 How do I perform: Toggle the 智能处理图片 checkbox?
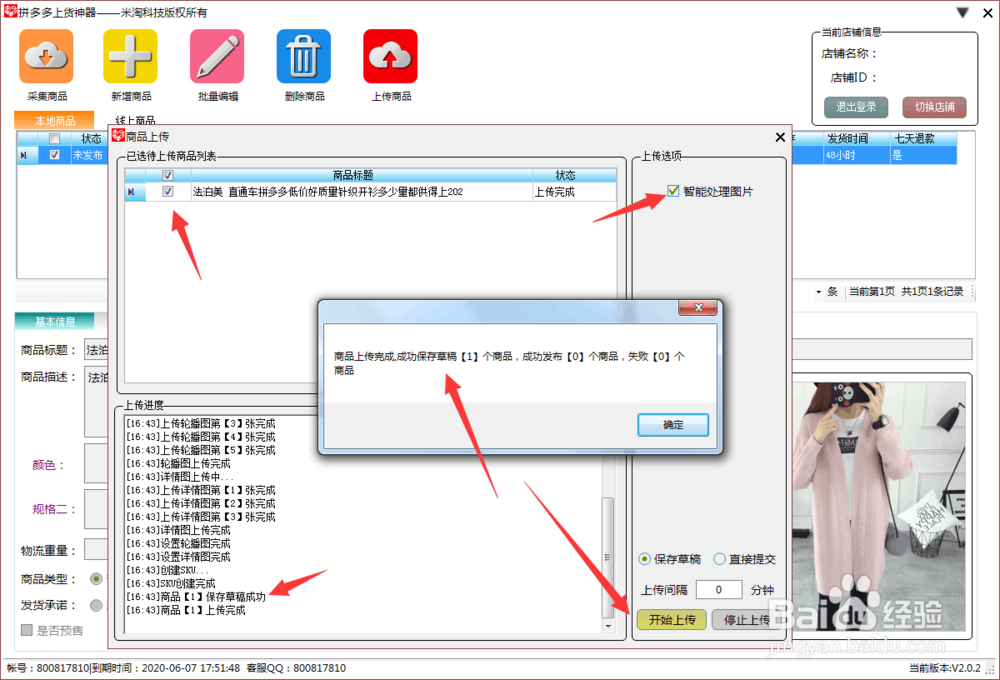tap(673, 191)
